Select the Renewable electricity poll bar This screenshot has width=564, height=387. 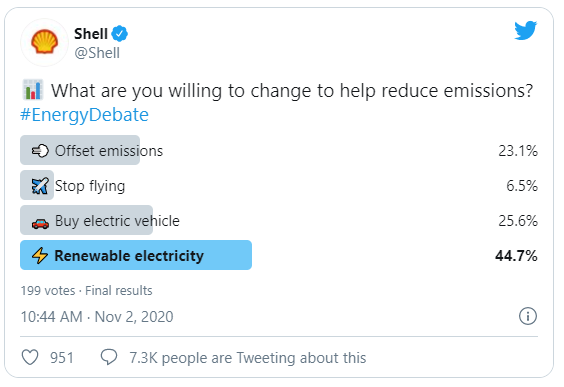point(136,255)
